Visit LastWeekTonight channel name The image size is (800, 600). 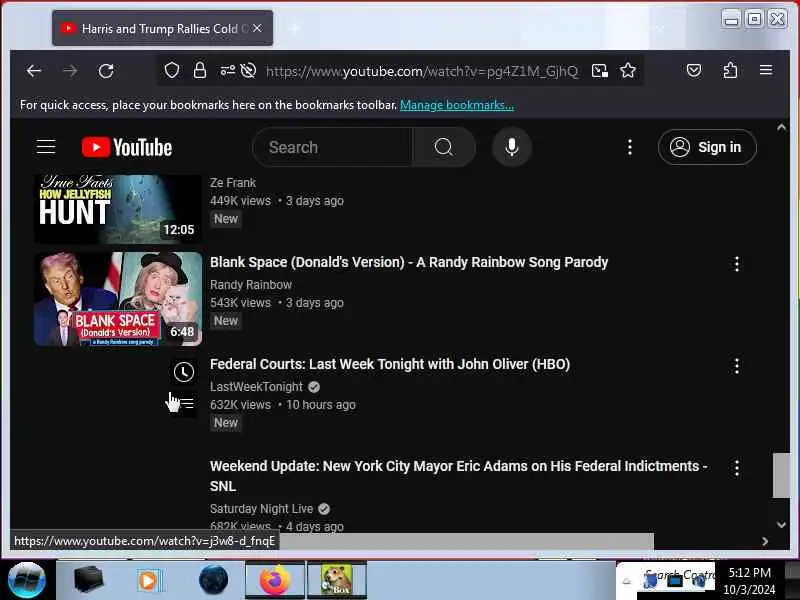(256, 387)
